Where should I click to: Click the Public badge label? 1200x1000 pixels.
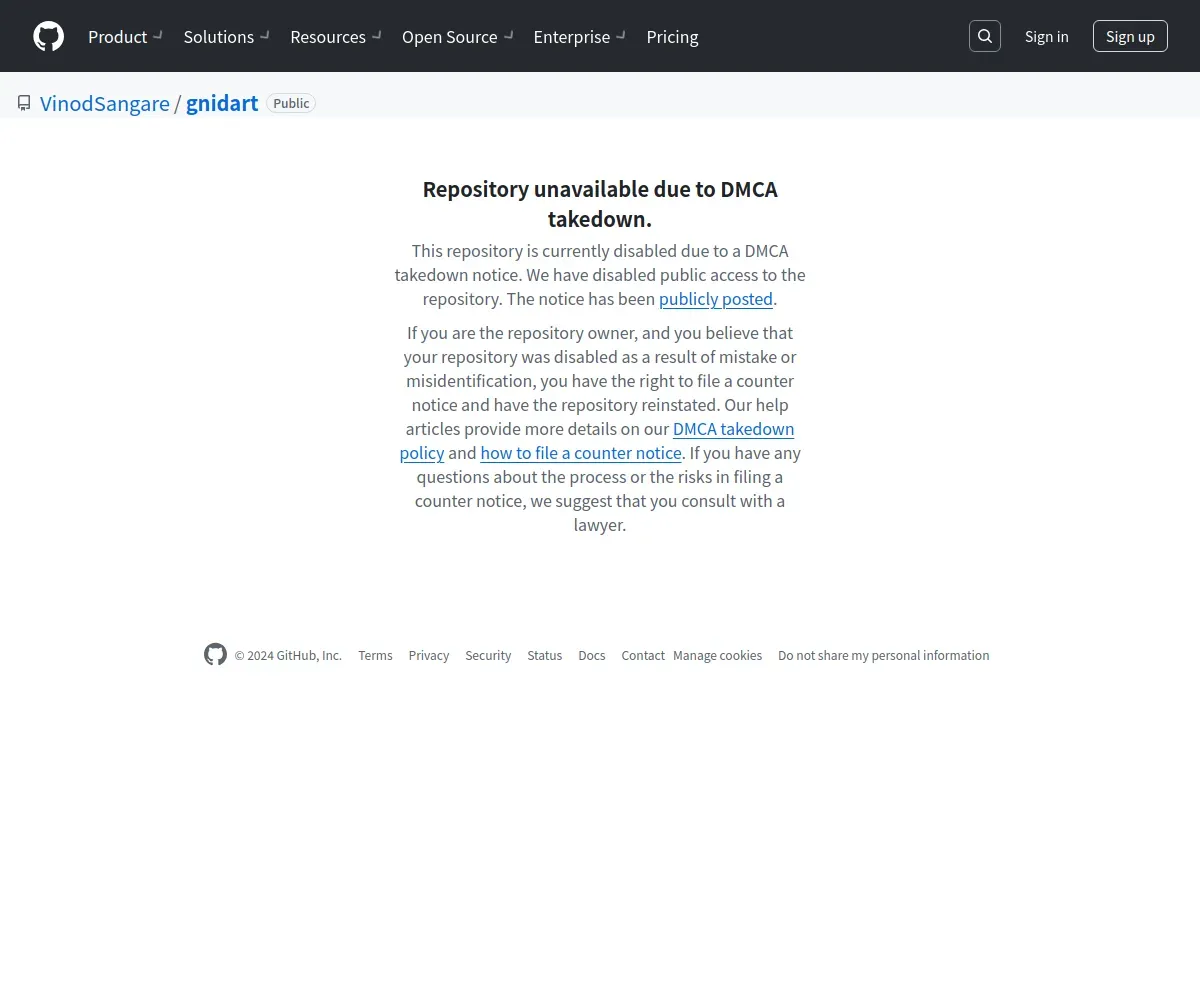tap(291, 103)
